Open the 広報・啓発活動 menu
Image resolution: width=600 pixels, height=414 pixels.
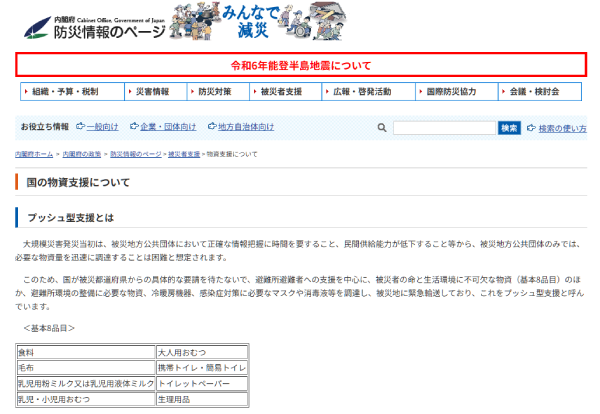pos(362,92)
